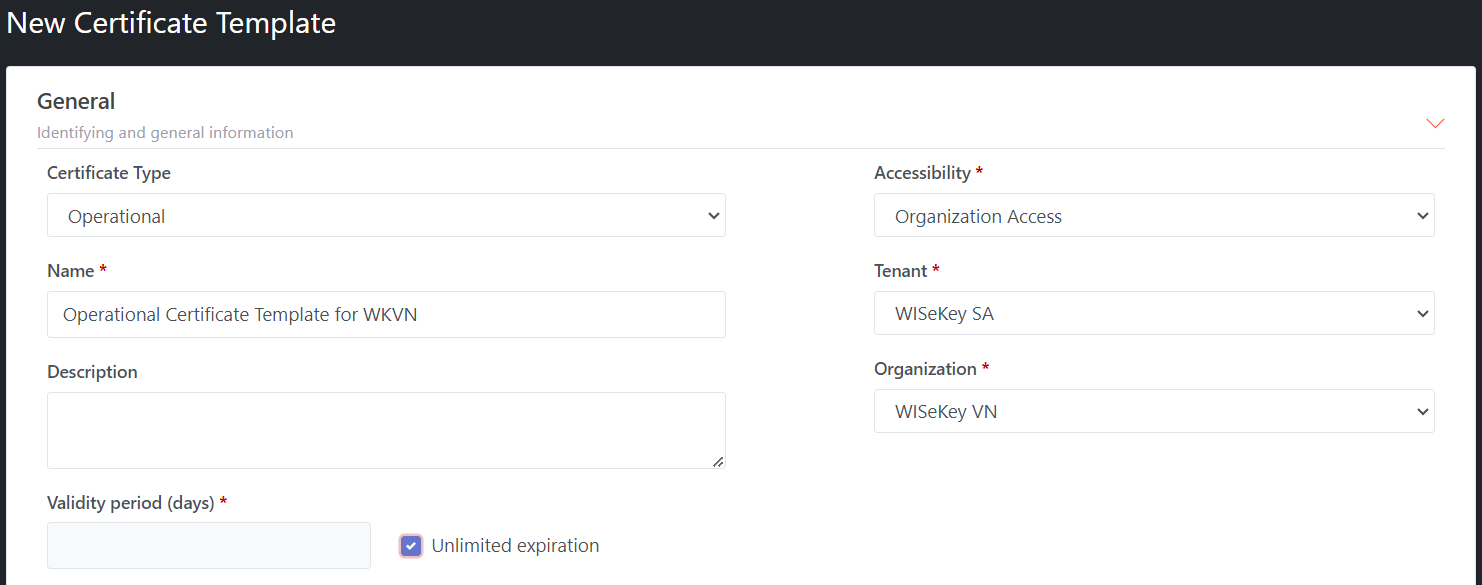Viewport: 1482px width, 585px height.
Task: Open the Tenant dropdown showing WISeKey SA
Action: (x=1153, y=314)
